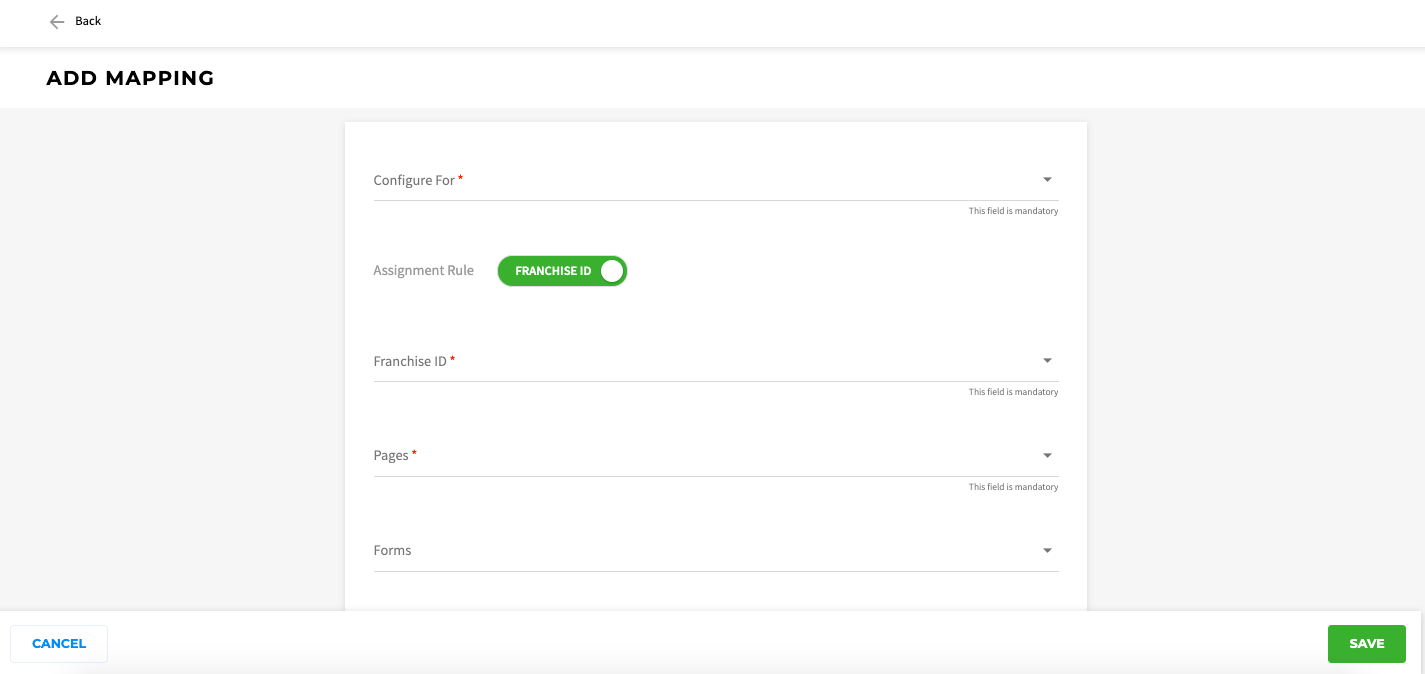The height and width of the screenshot is (674, 1425).
Task: Open the Forms select field
Action: pyautogui.click(x=700, y=552)
